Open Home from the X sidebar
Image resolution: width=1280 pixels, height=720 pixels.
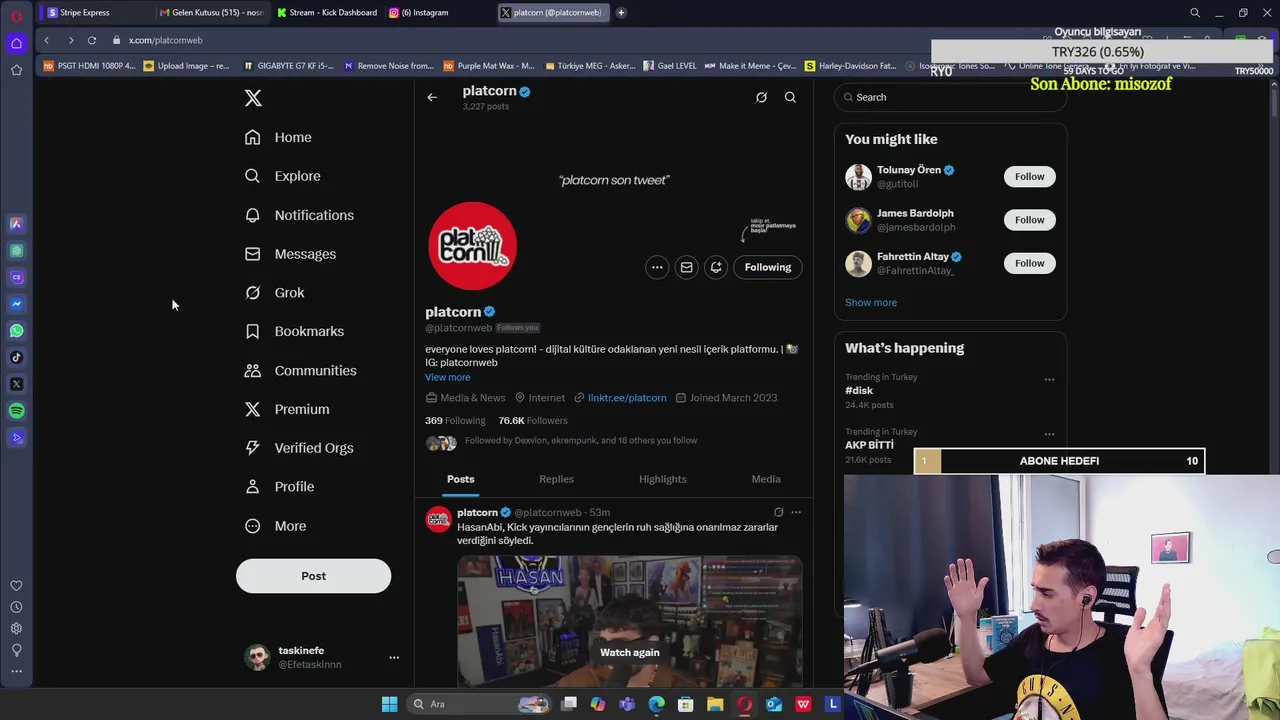(x=279, y=137)
